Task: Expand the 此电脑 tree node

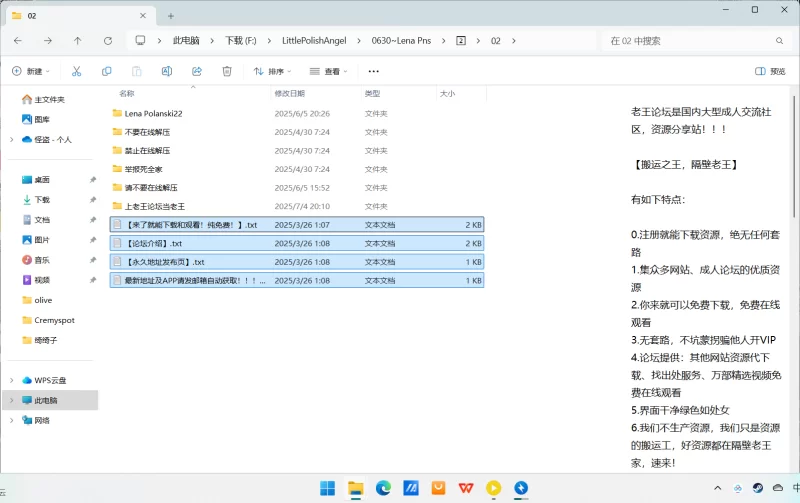Action: coord(12,400)
